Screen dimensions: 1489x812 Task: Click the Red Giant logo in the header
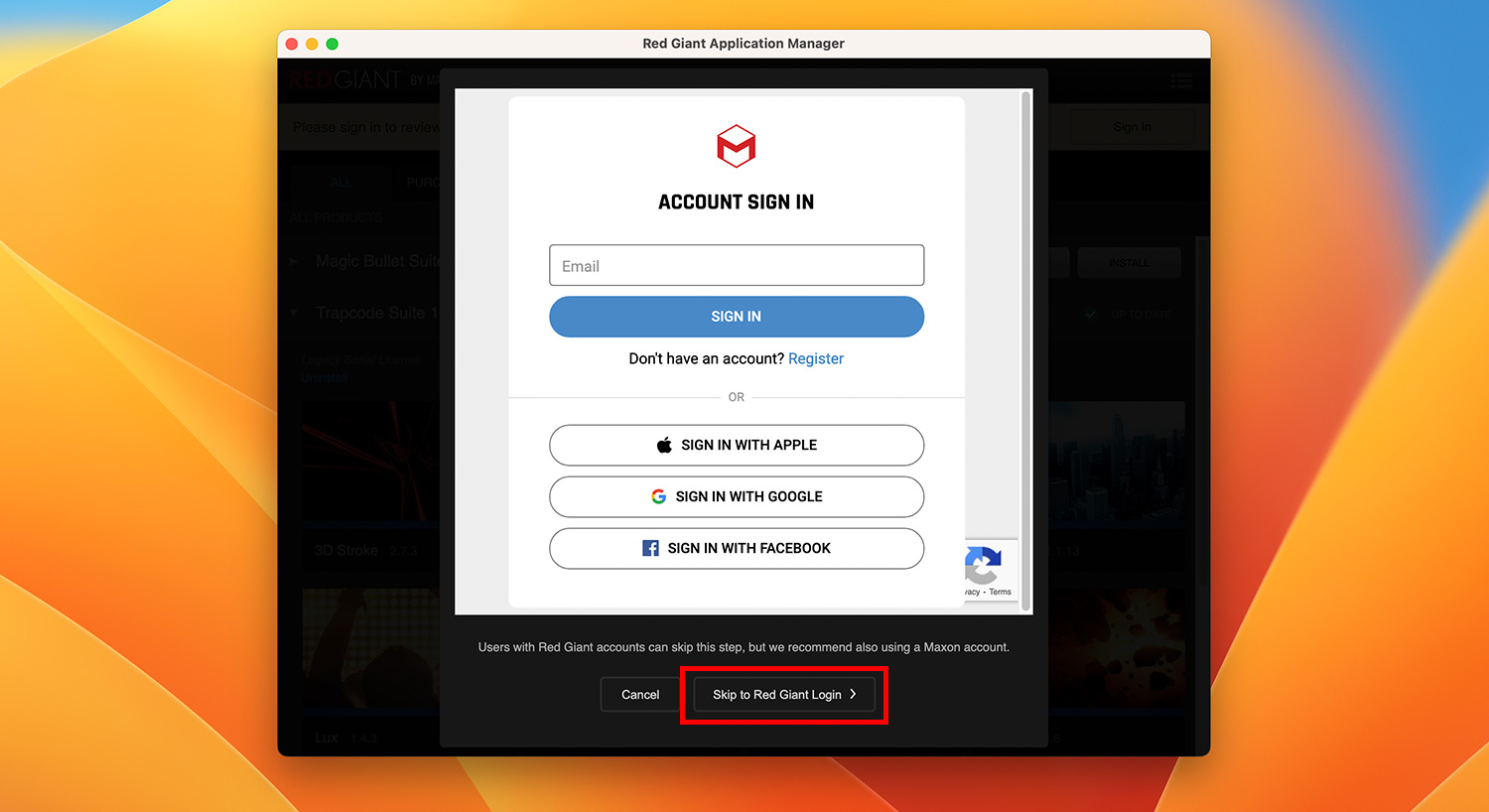pyautogui.click(x=344, y=80)
